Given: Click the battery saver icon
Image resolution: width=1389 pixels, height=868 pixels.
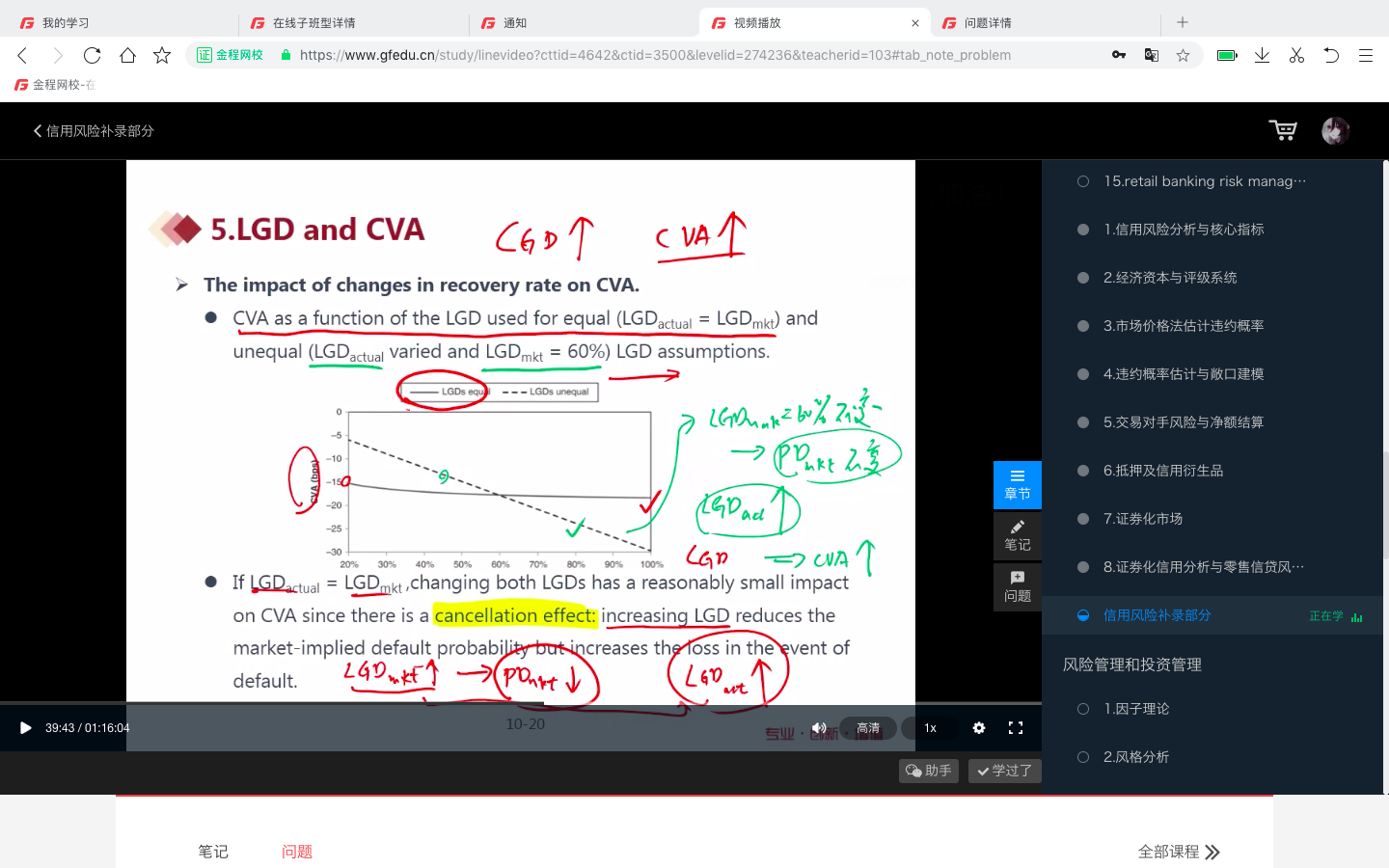Looking at the screenshot, I should [1227, 55].
